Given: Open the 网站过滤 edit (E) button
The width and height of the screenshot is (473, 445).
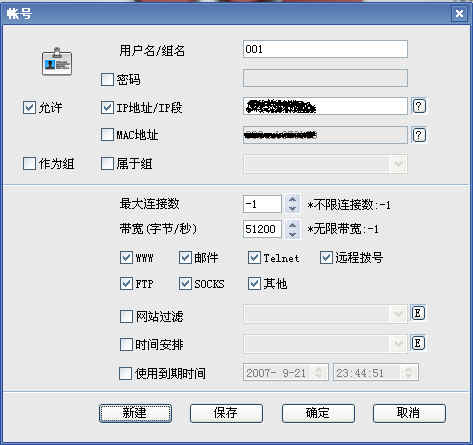Looking at the screenshot, I should point(418,313).
